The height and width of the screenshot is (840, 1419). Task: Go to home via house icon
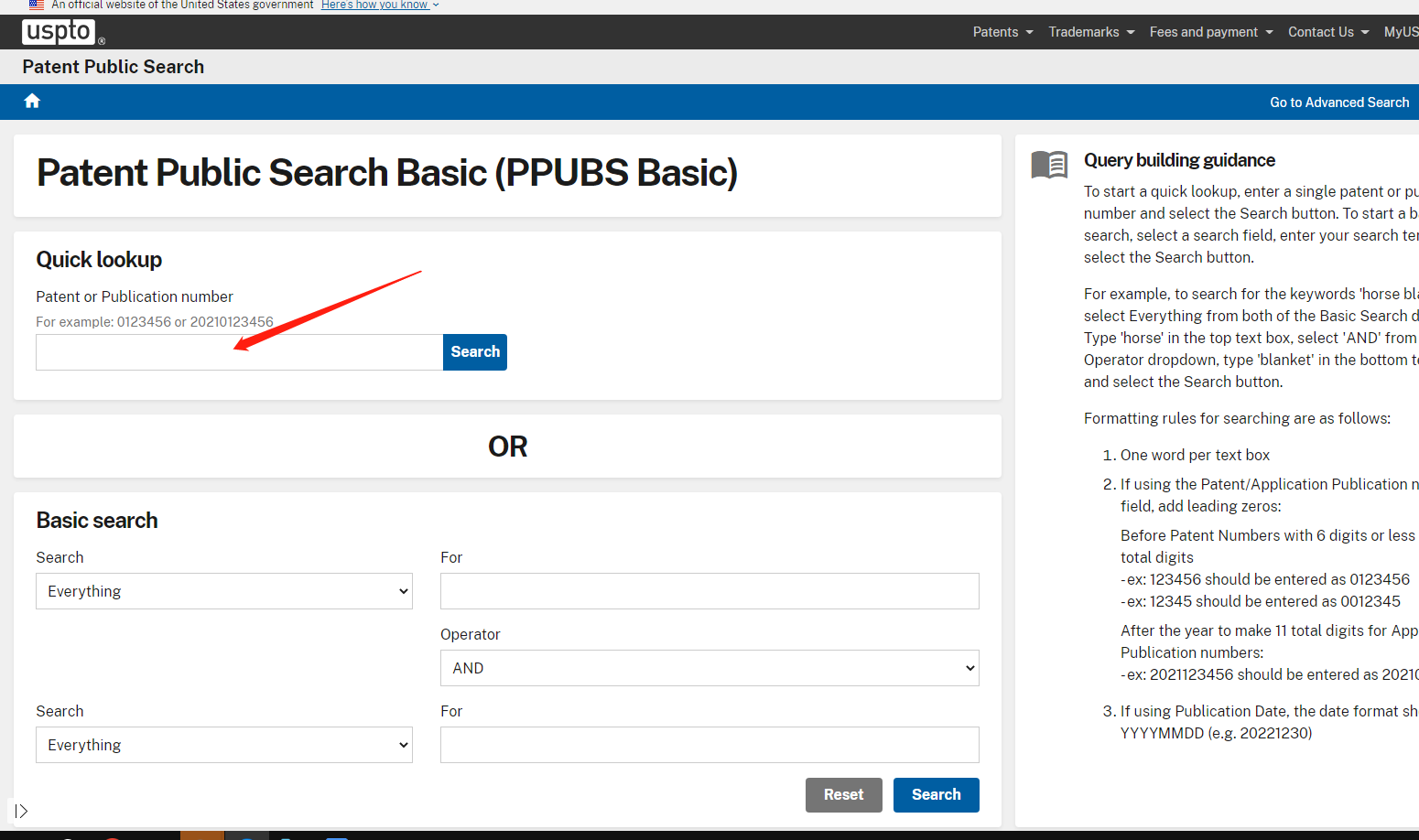click(x=32, y=101)
